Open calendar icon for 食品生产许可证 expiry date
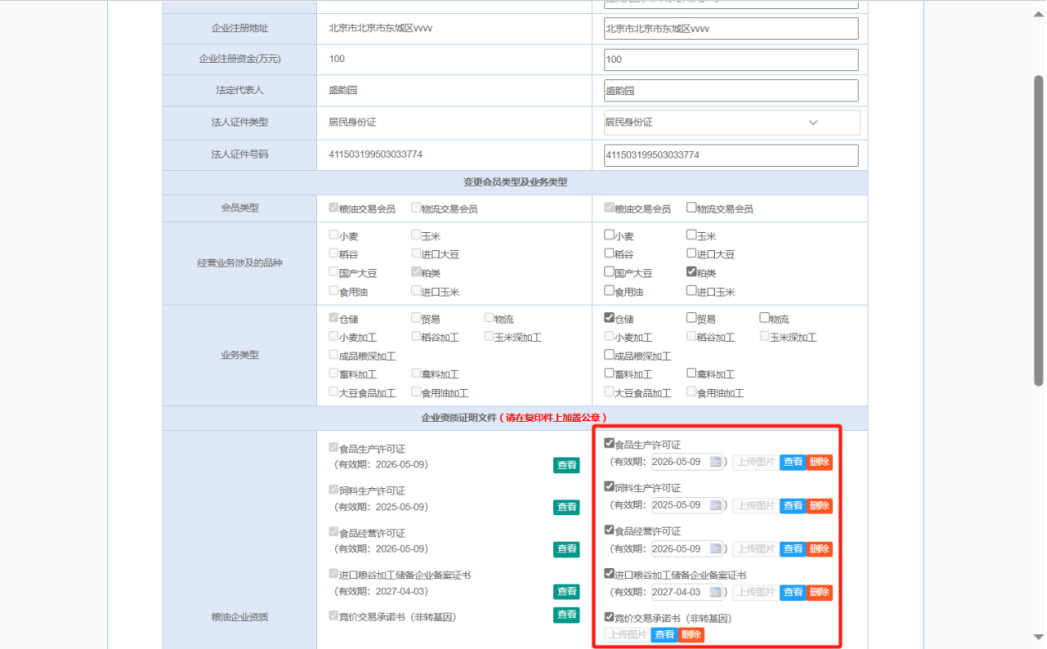The height and width of the screenshot is (649, 1047). pyautogui.click(x=716, y=462)
